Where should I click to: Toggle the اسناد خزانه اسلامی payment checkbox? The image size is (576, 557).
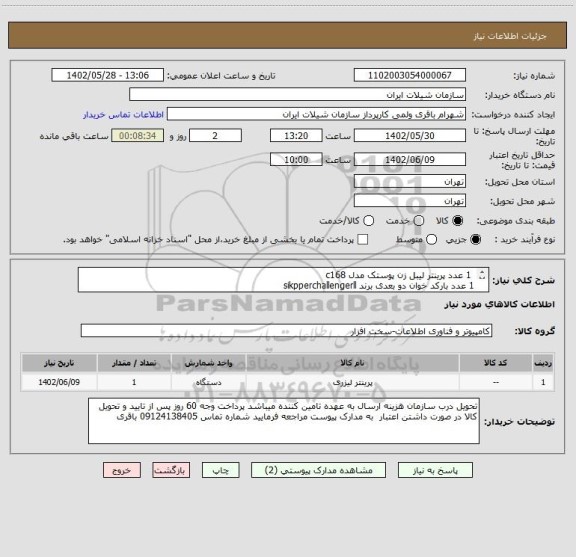point(363,240)
